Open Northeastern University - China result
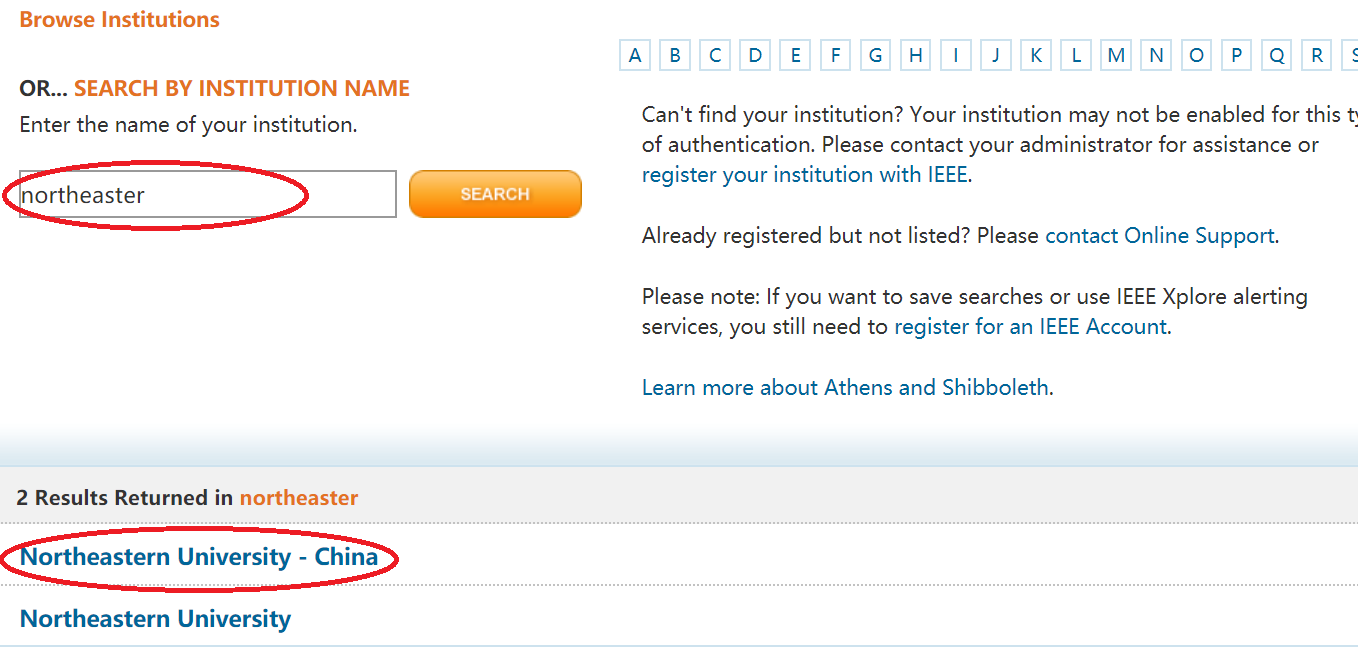The height and width of the screenshot is (658, 1358). pos(199,557)
